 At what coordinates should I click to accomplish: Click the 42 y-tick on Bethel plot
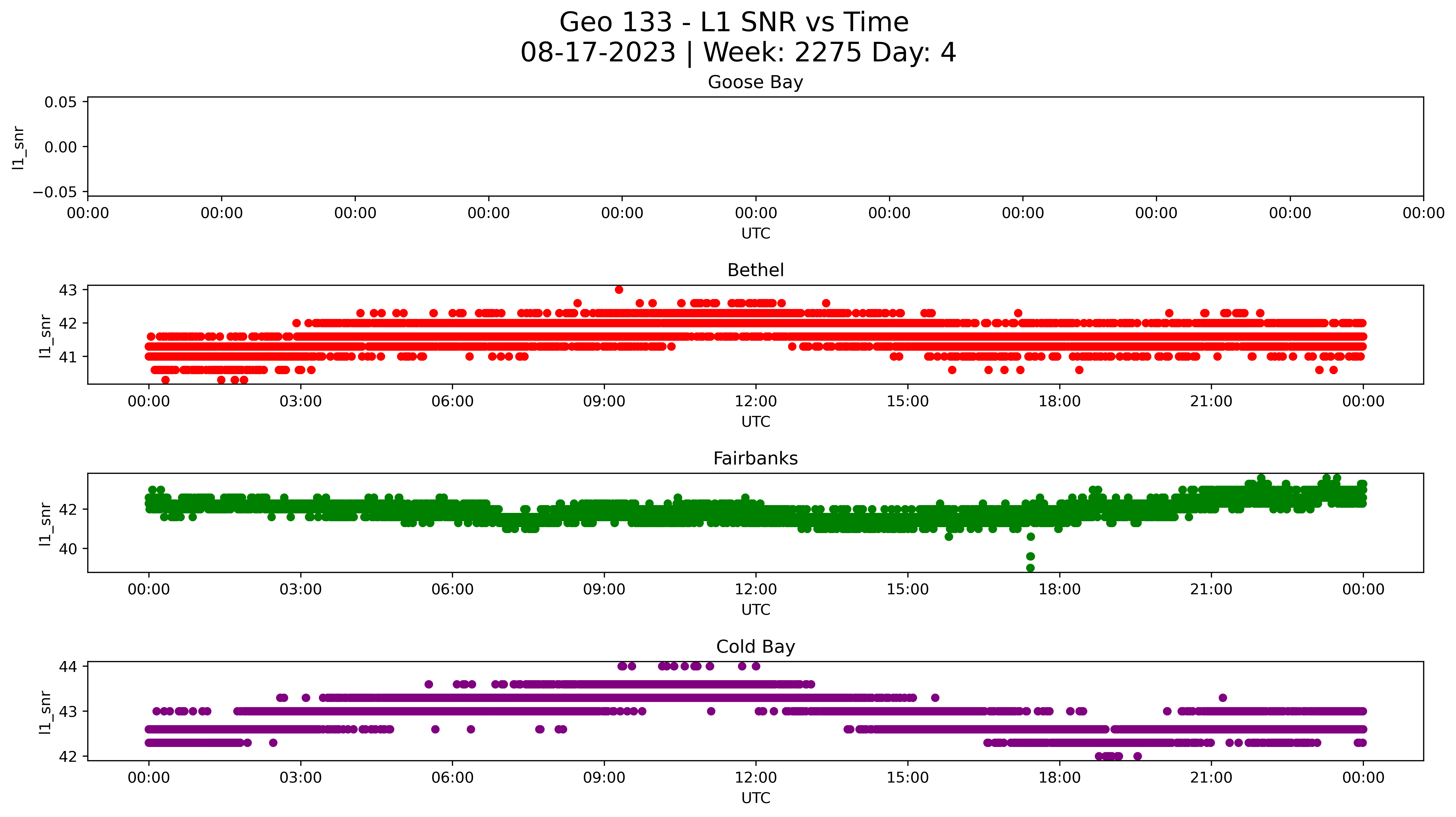pos(68,324)
